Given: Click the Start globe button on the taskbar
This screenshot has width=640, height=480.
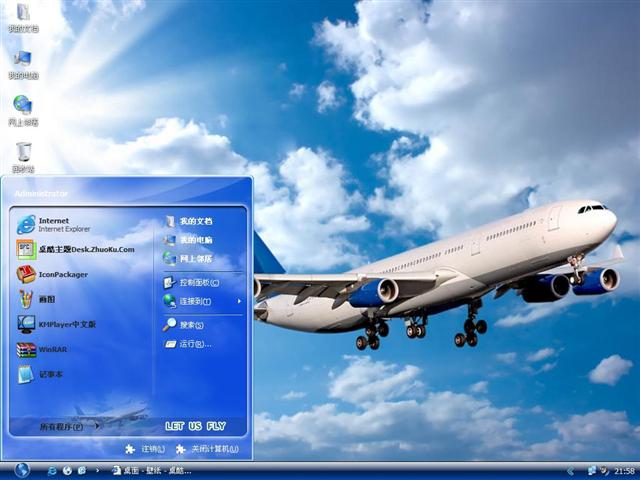Looking at the screenshot, I should 22,470.
